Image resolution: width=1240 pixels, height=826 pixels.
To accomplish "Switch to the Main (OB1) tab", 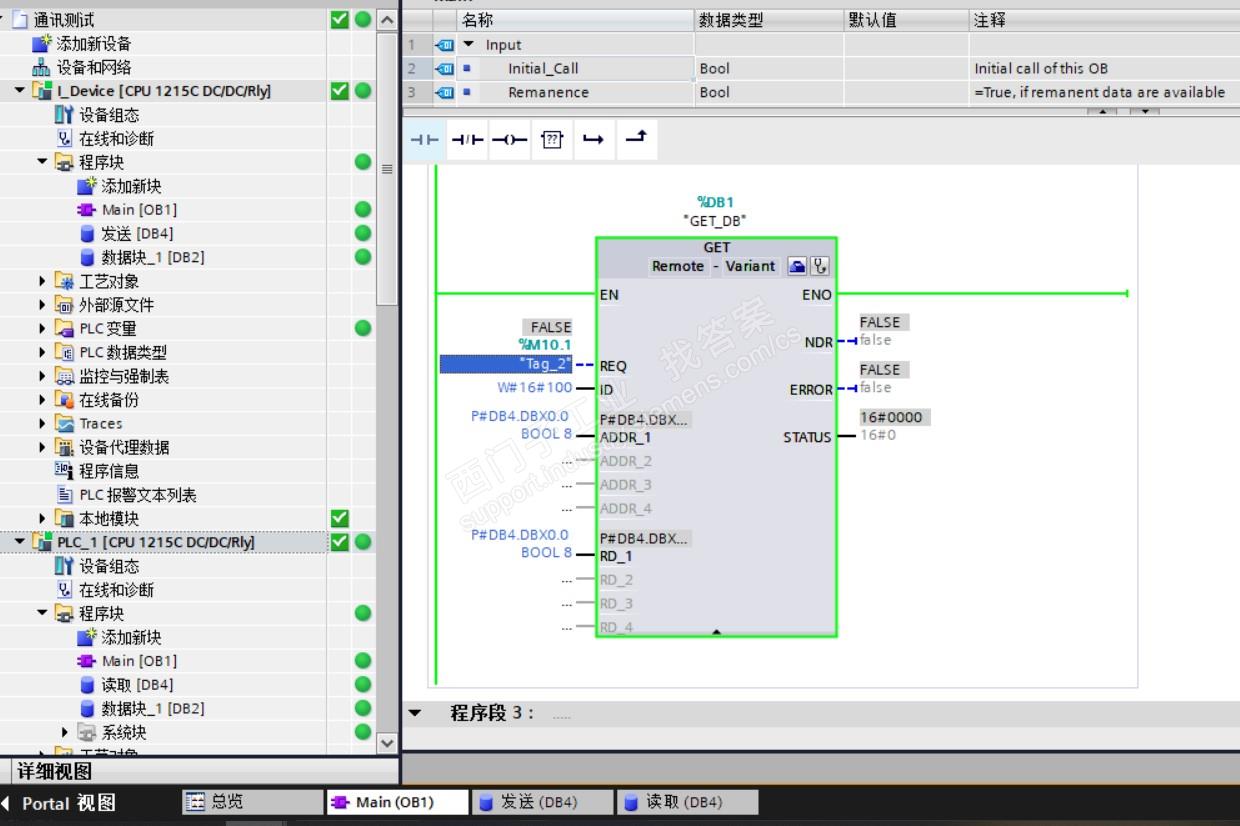I will click(x=397, y=802).
